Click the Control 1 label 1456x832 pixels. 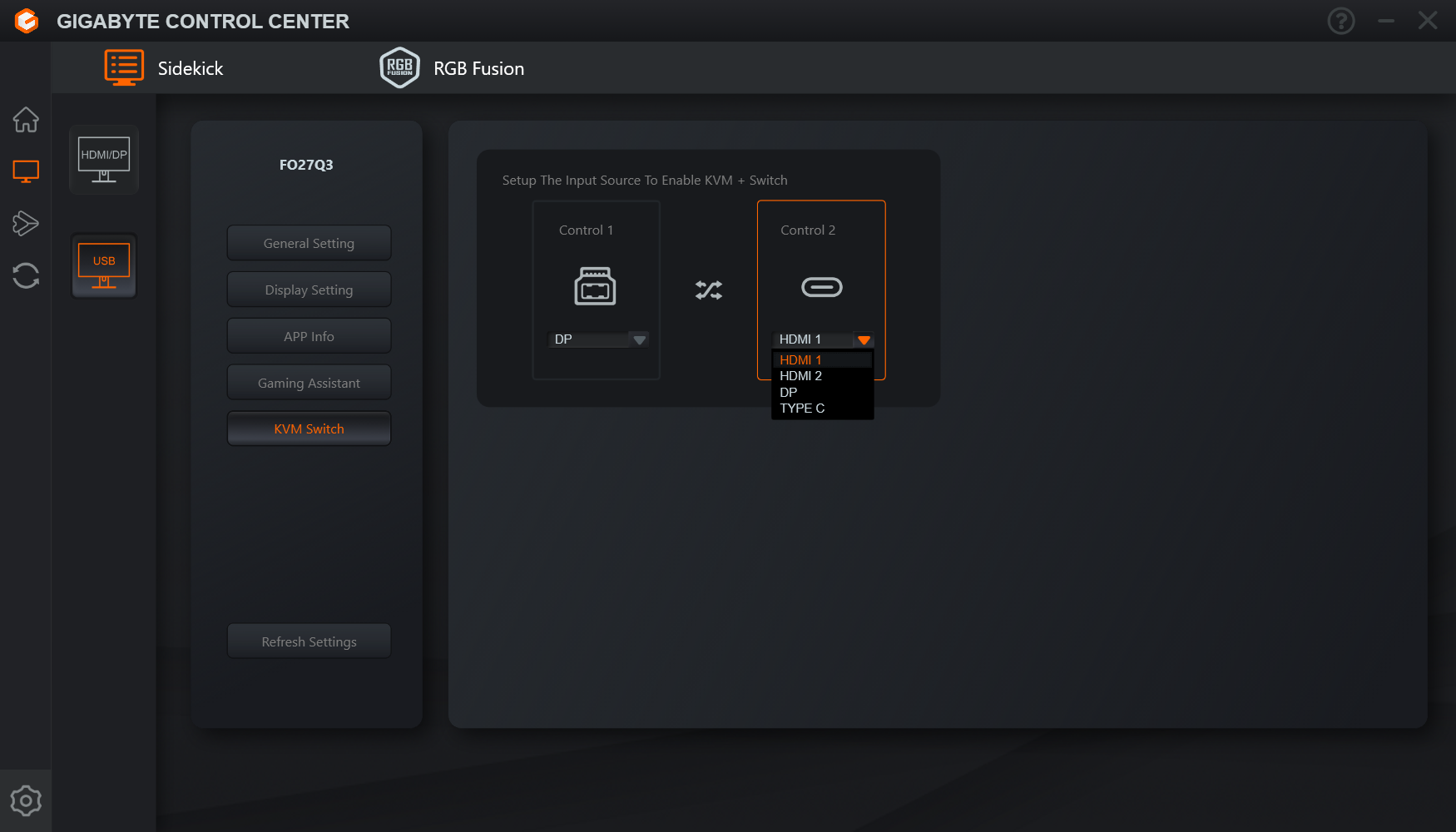point(586,230)
